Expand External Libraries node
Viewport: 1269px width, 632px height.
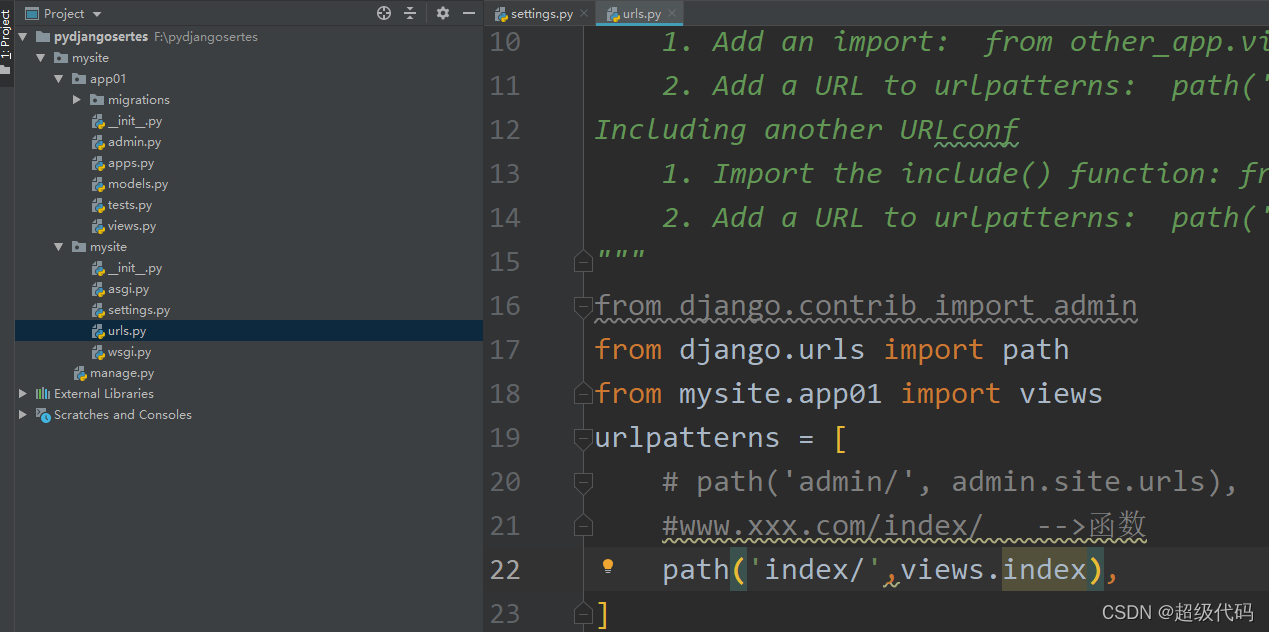click(23, 394)
